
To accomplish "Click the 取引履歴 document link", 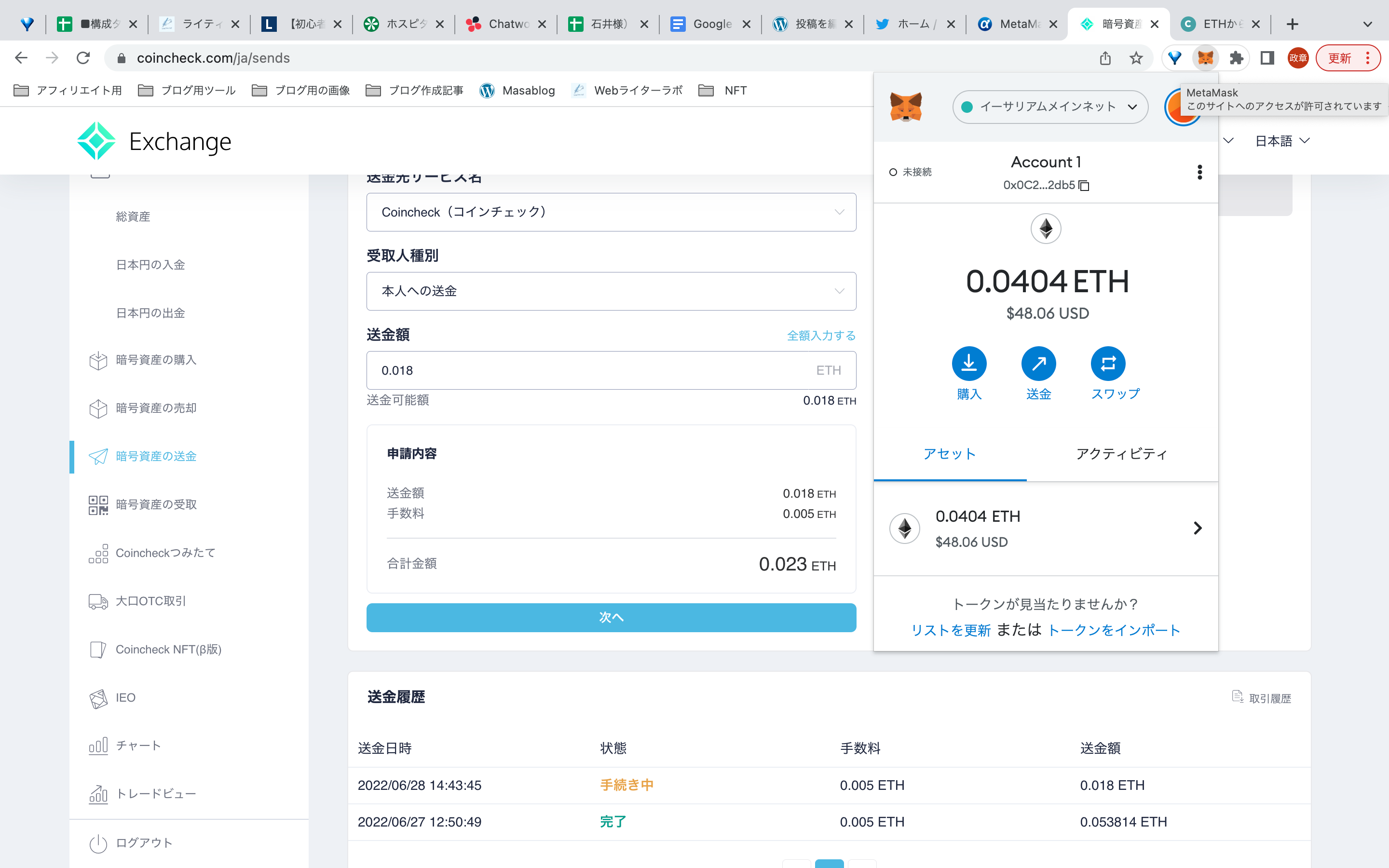I will [1262, 698].
